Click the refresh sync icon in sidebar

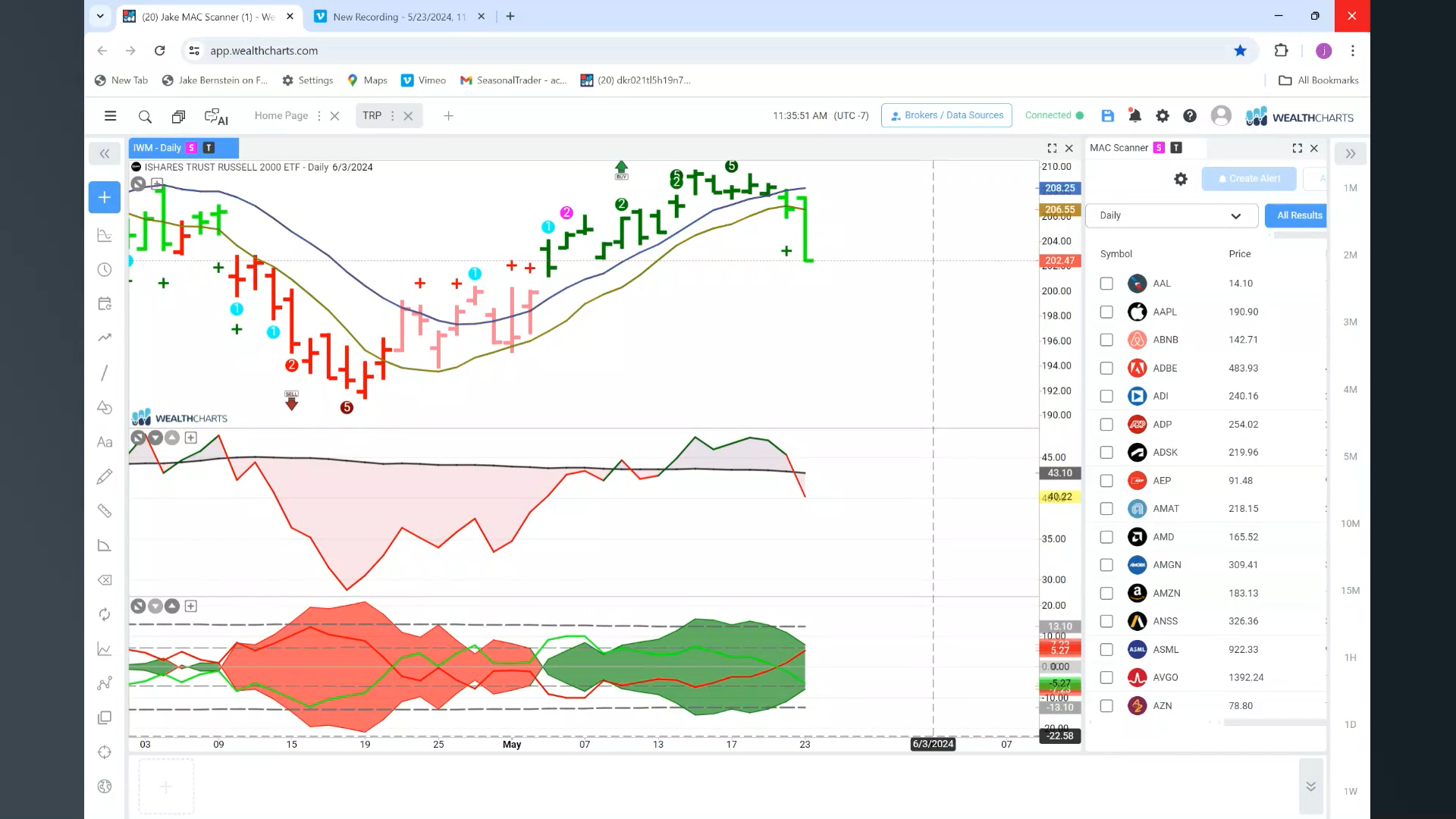point(105,614)
